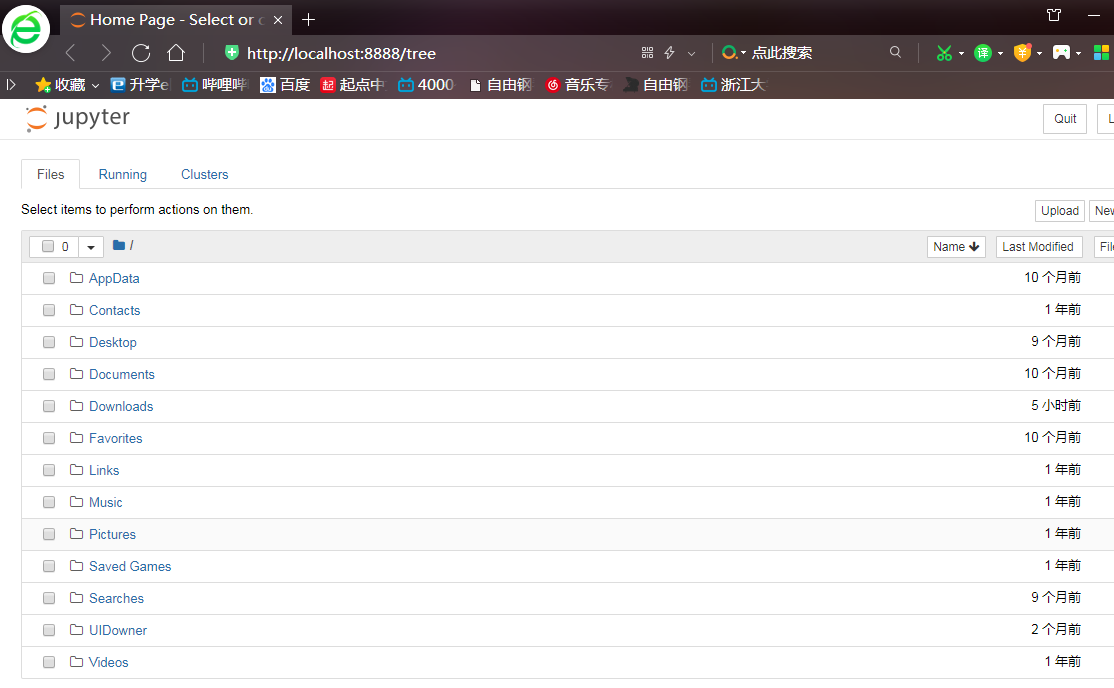The height and width of the screenshot is (688, 1114).
Task: Open the game controller extension icon
Action: (x=1061, y=53)
